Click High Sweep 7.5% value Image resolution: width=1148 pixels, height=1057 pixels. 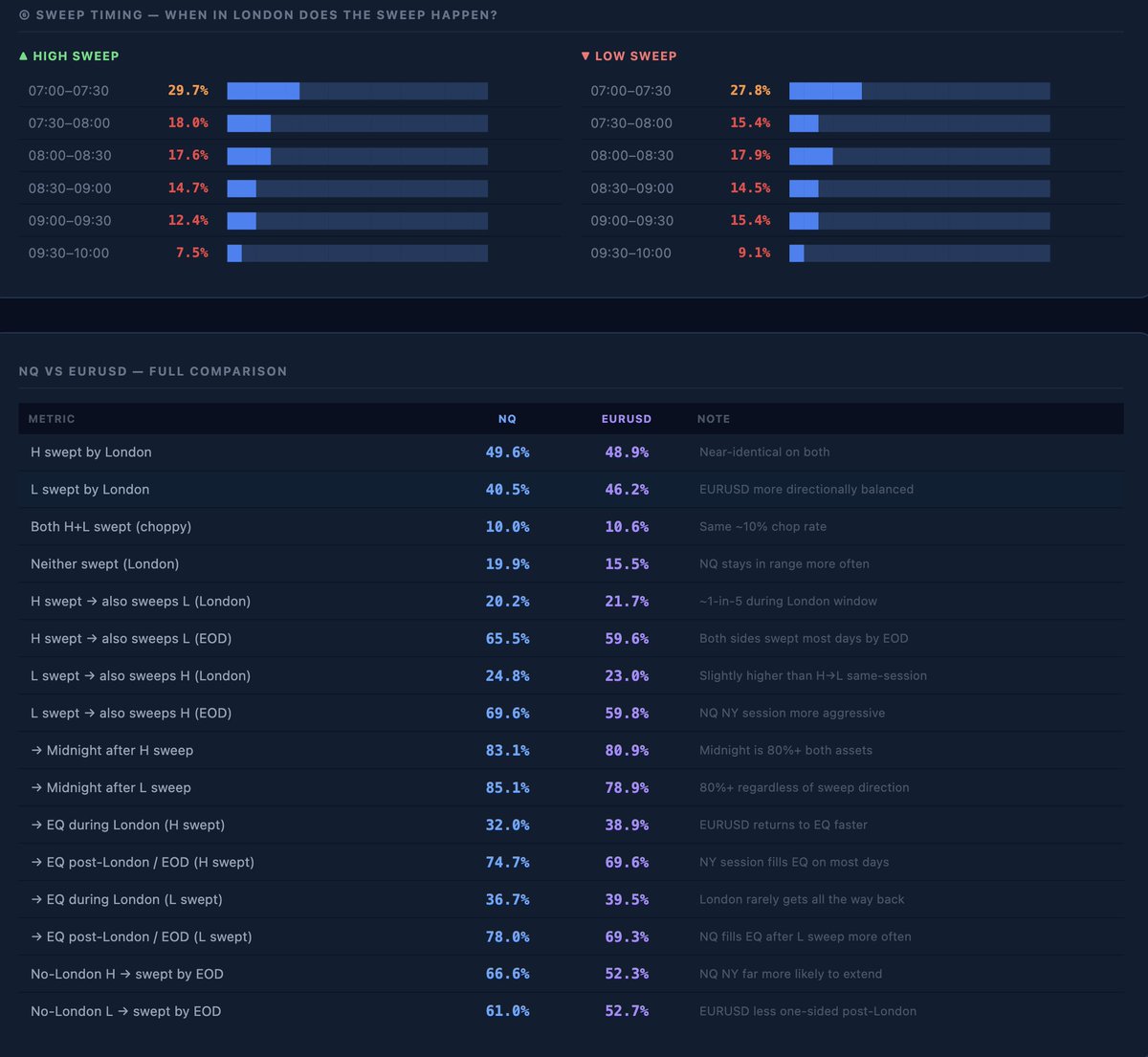click(x=192, y=253)
